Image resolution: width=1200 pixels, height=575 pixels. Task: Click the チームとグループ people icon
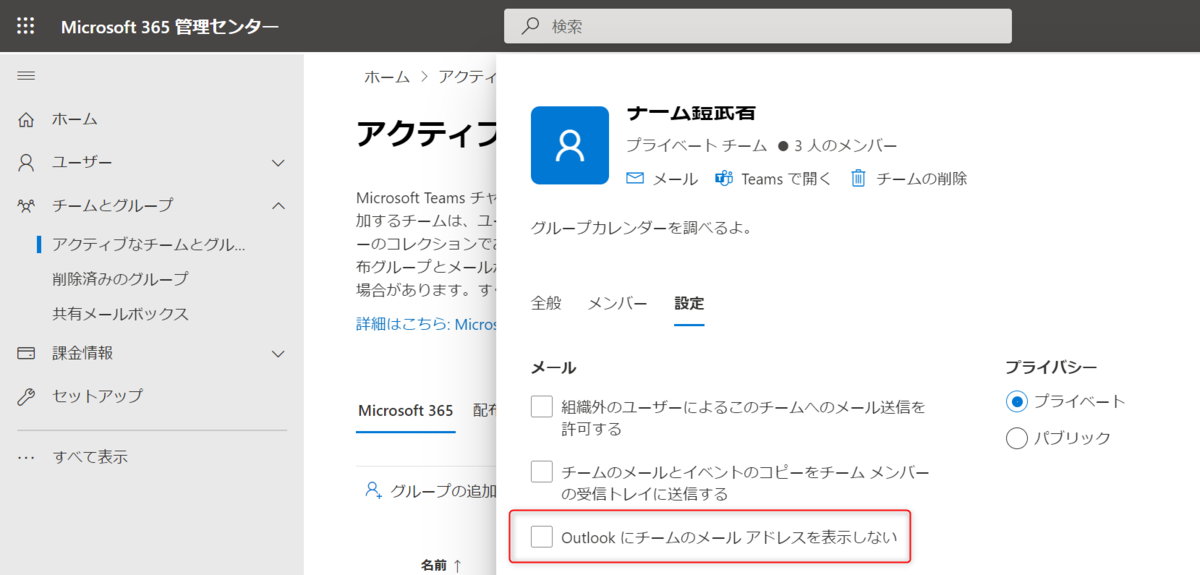click(27, 205)
